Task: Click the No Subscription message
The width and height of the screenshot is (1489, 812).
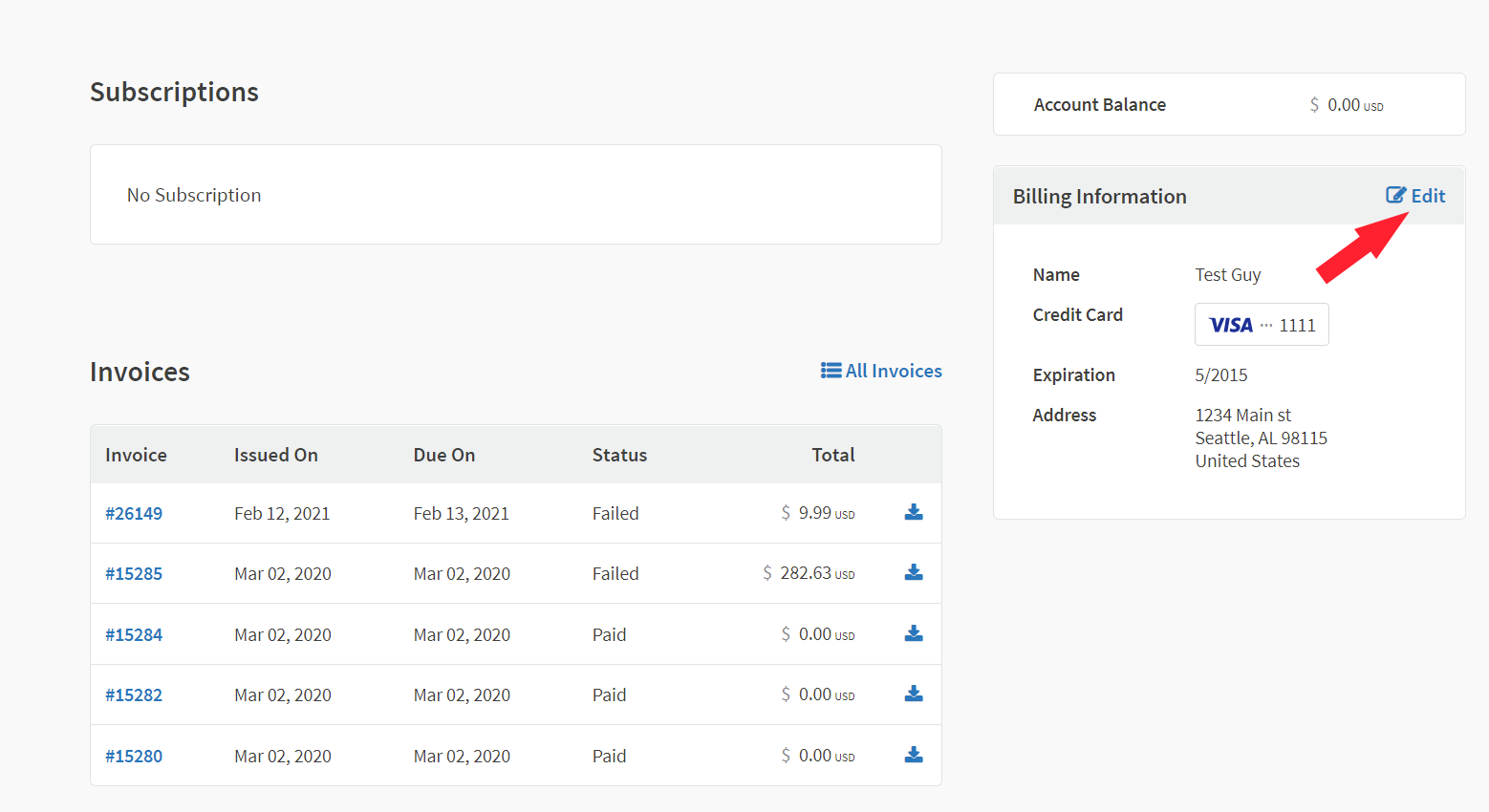Action: tap(194, 195)
